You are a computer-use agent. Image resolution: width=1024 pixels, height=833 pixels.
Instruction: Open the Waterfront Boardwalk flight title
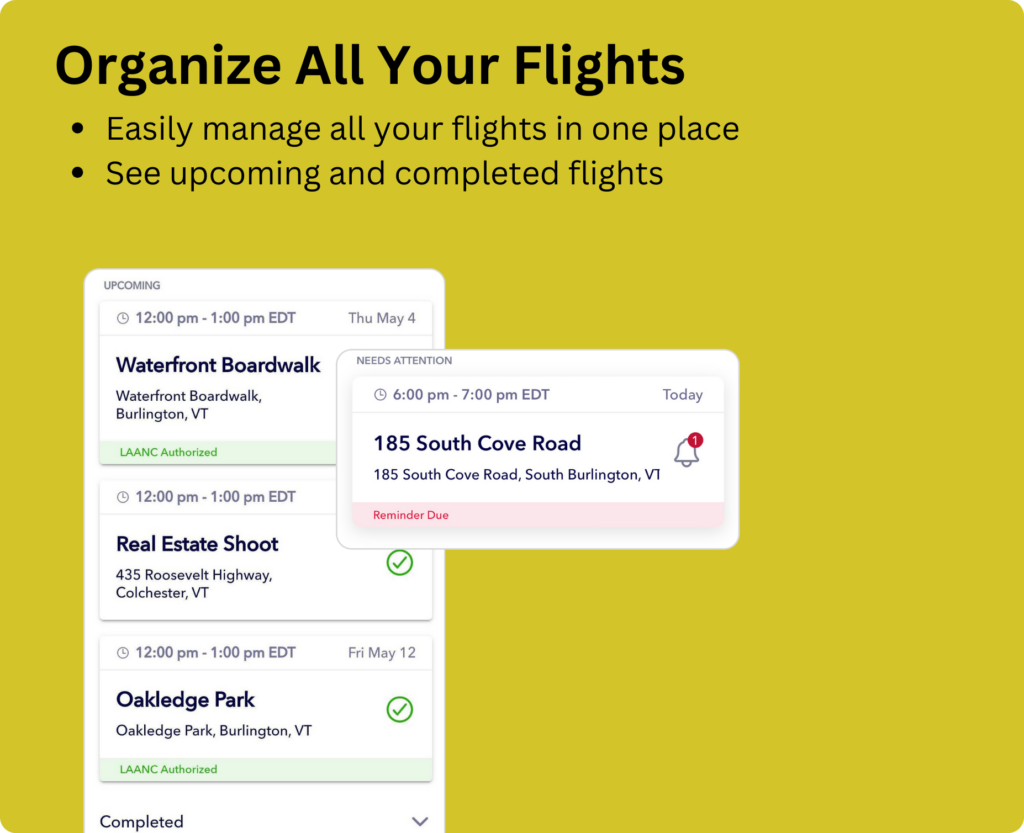(x=218, y=365)
